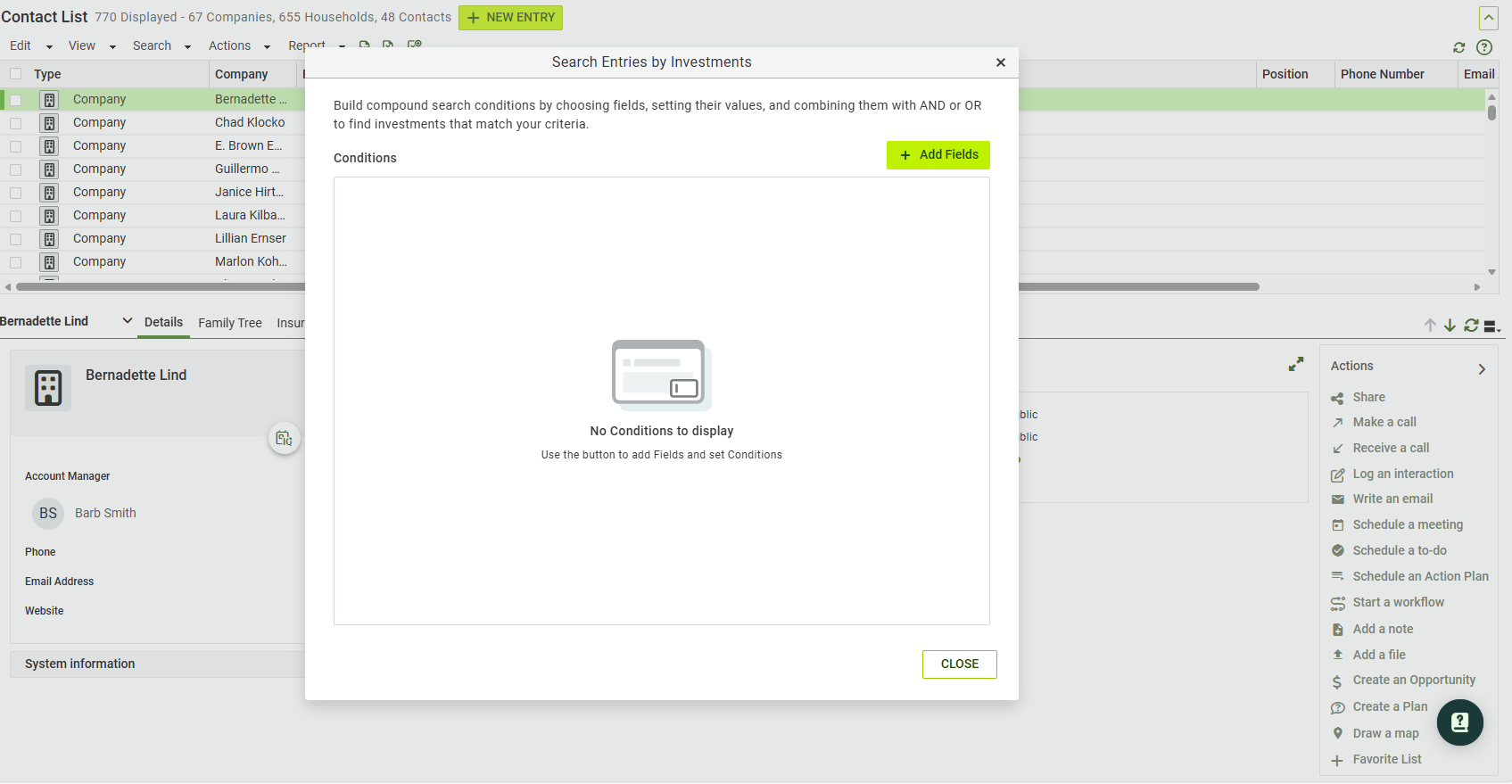Expand the Bernadette Lind record chevron
The height and width of the screenshot is (784, 1512).
click(x=127, y=321)
